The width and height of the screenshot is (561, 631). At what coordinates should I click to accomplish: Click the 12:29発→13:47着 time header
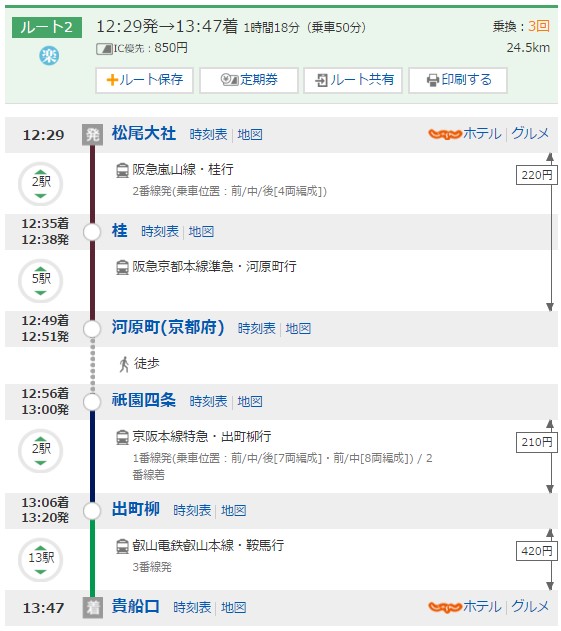167,27
